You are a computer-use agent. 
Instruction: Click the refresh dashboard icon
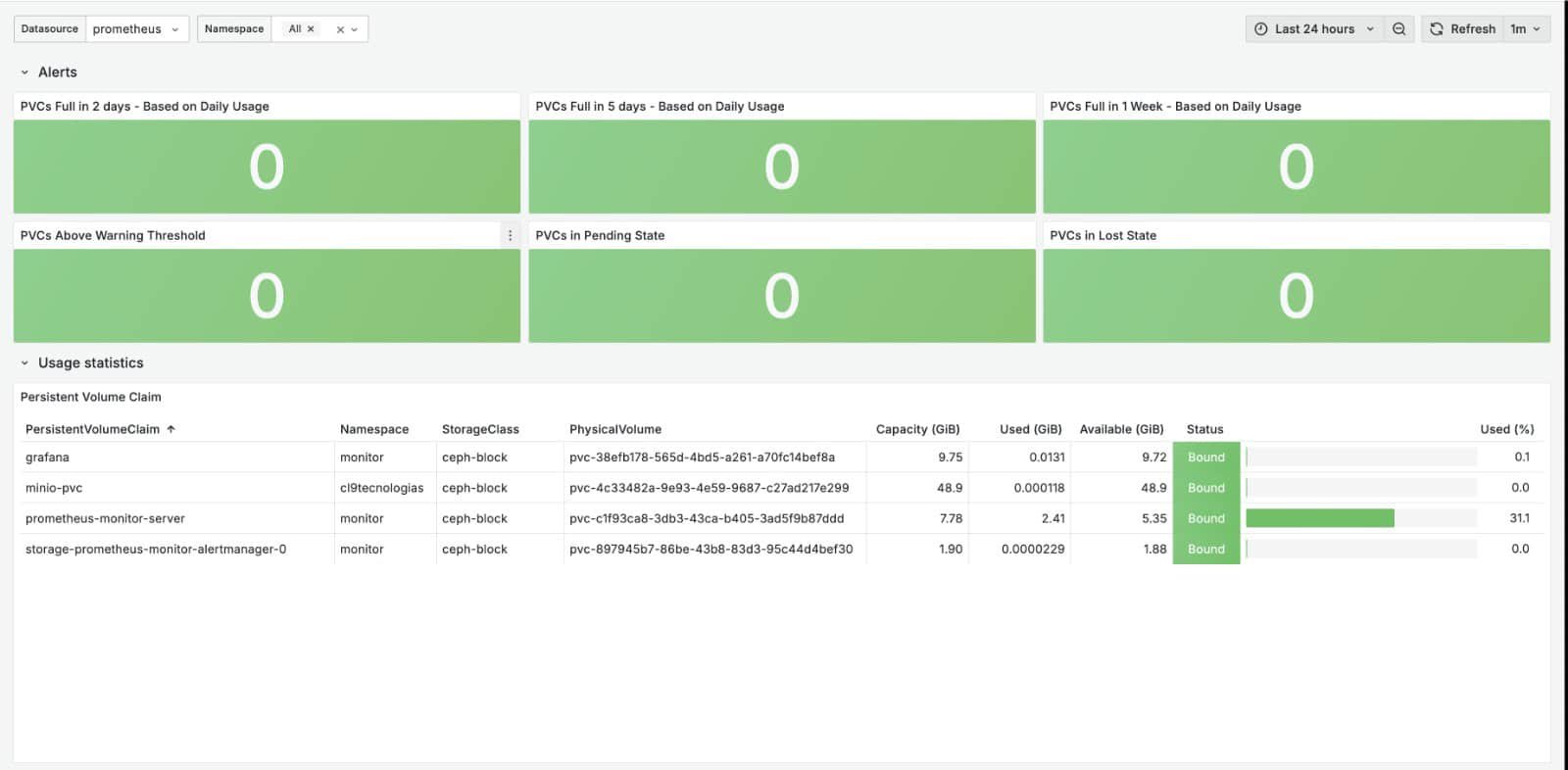coord(1437,29)
